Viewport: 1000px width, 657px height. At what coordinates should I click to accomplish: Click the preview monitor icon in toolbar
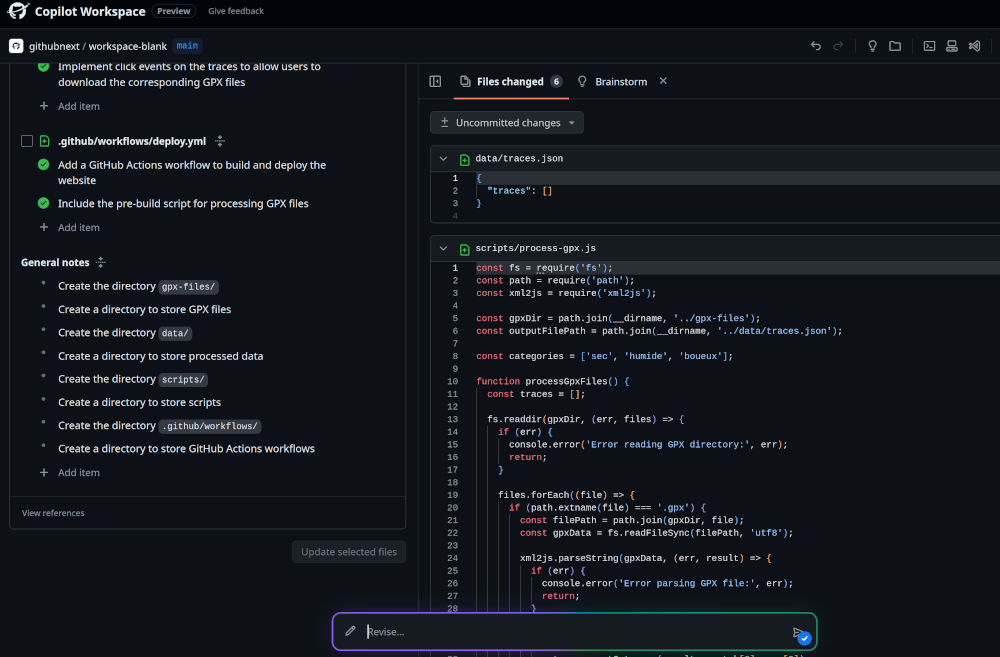pos(952,46)
